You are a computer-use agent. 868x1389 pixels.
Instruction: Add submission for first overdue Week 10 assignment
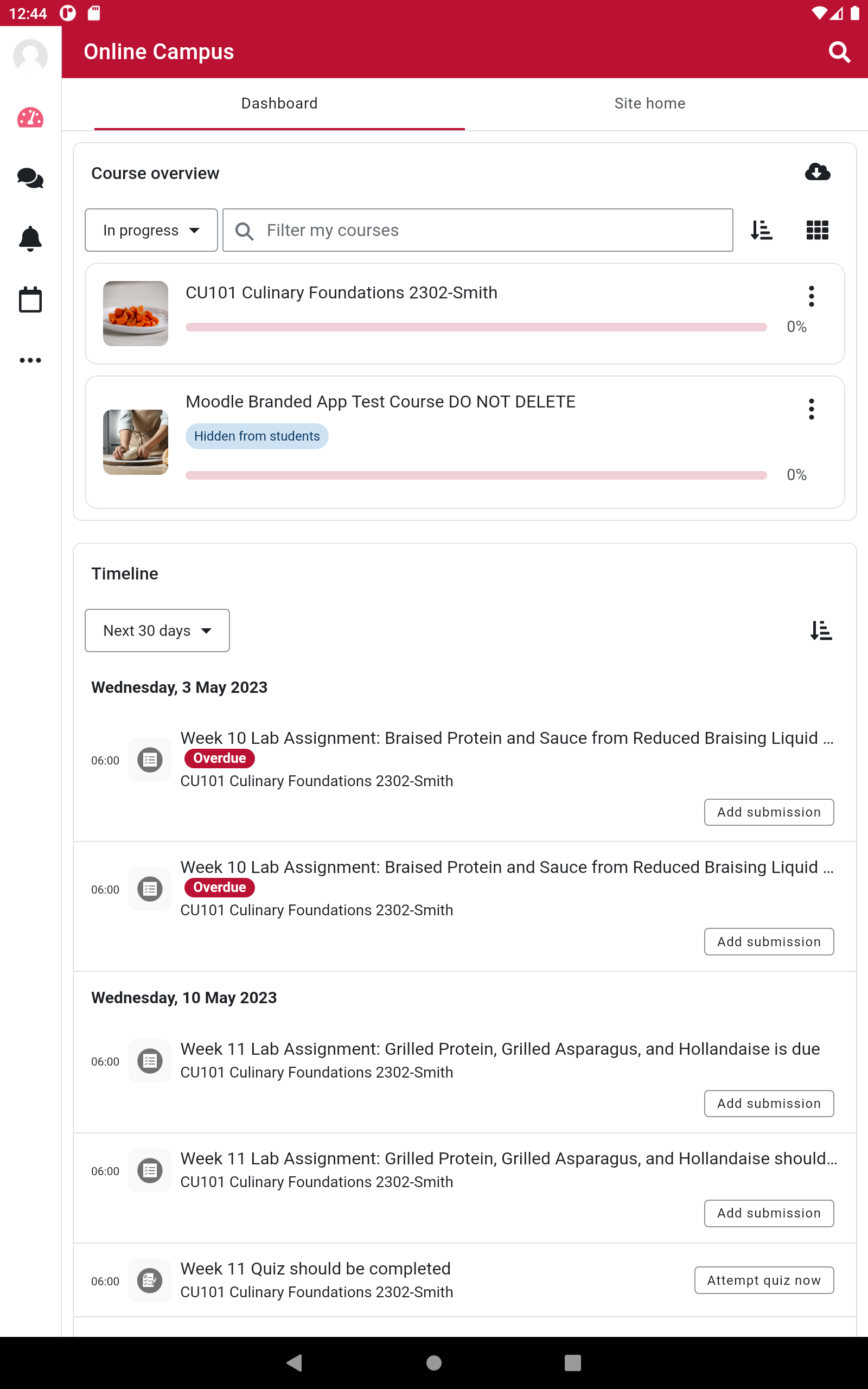(769, 812)
